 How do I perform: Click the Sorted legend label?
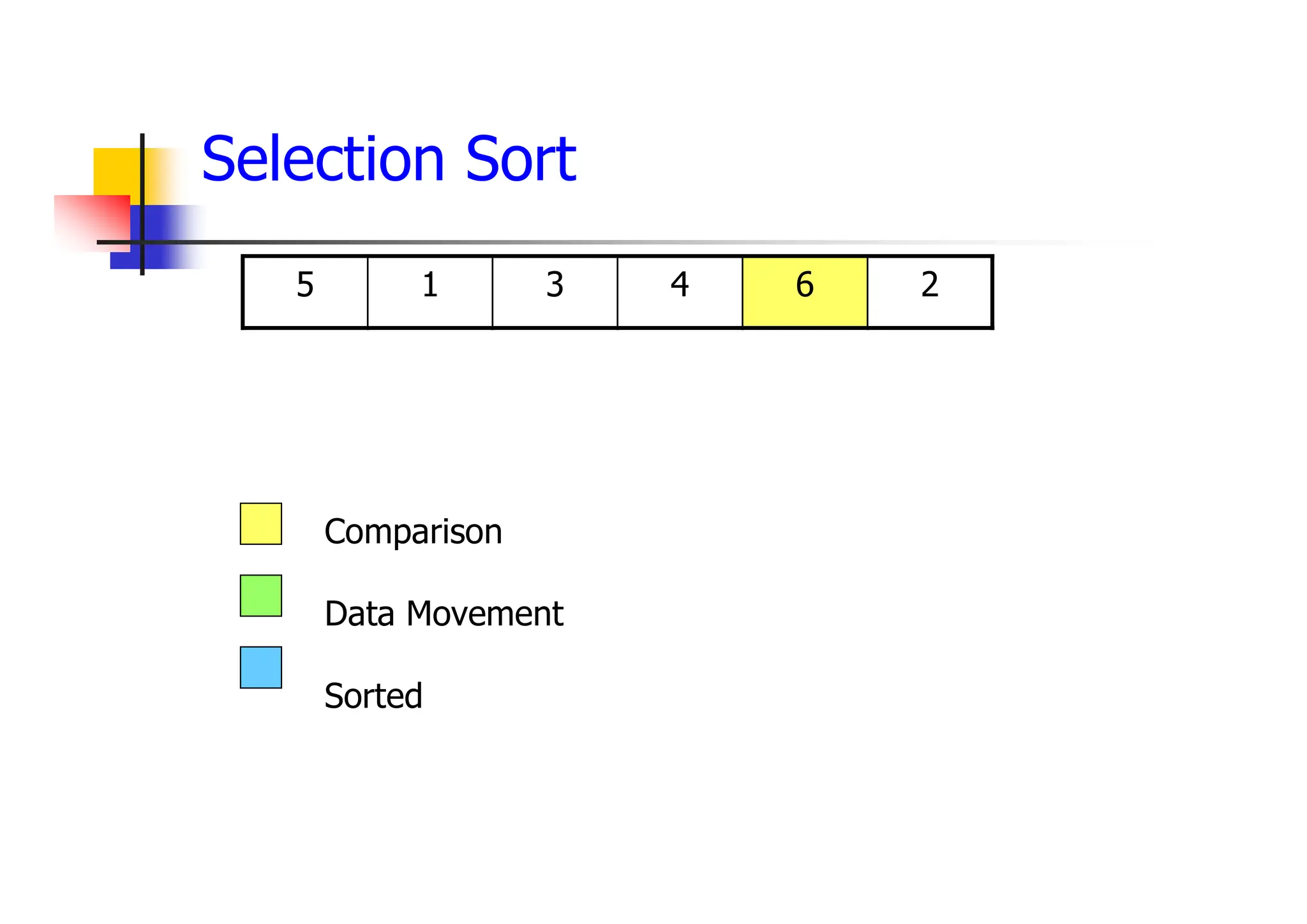point(373,696)
